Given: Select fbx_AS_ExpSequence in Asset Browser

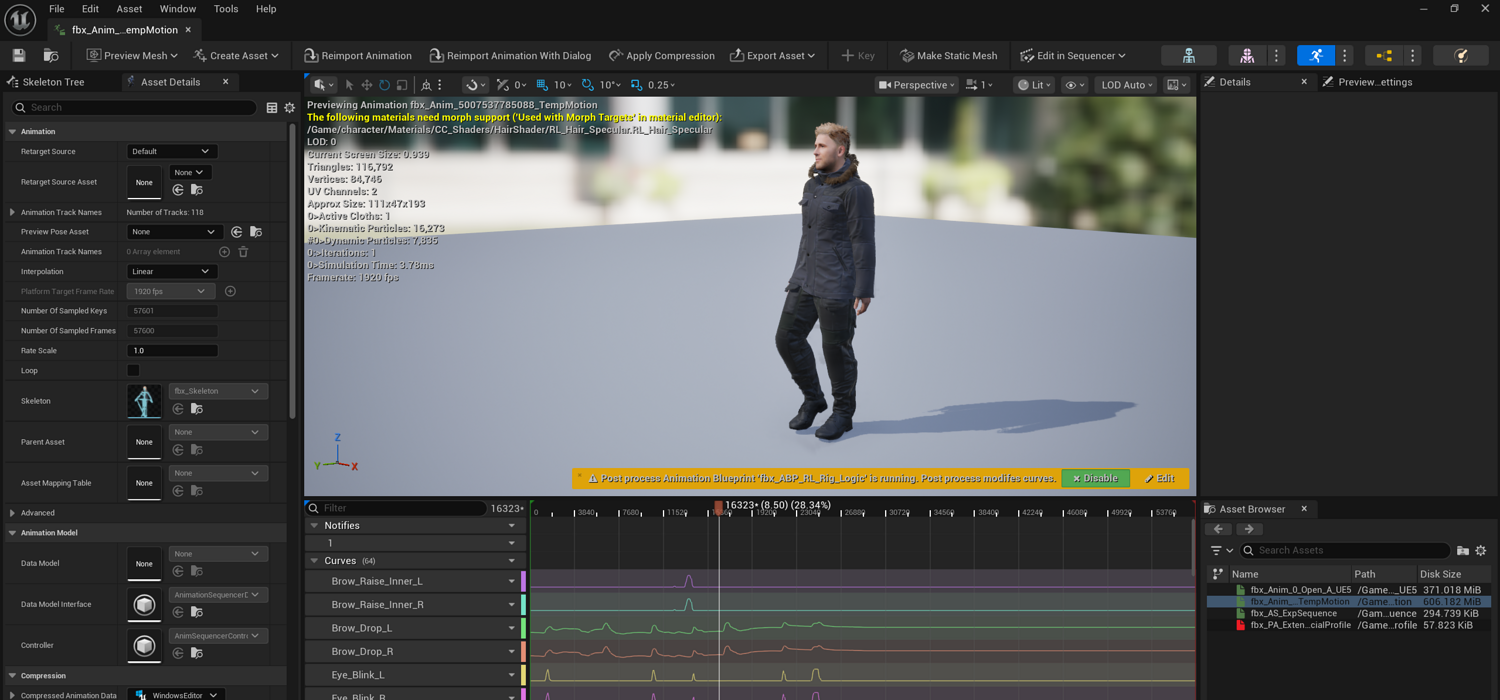Looking at the screenshot, I should pyautogui.click(x=1292, y=613).
